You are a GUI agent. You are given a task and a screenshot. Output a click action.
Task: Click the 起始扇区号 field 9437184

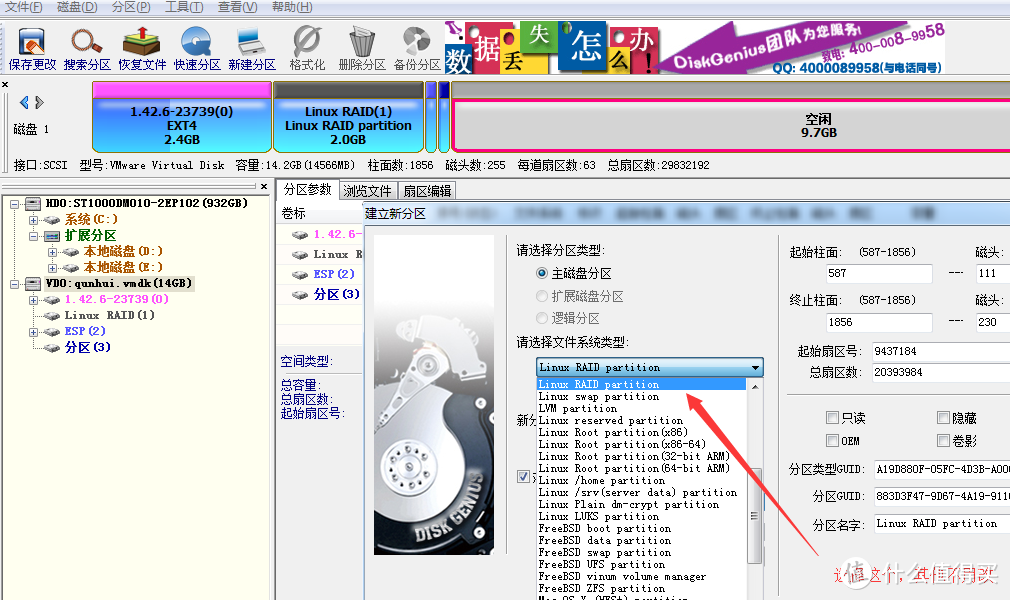coord(941,351)
